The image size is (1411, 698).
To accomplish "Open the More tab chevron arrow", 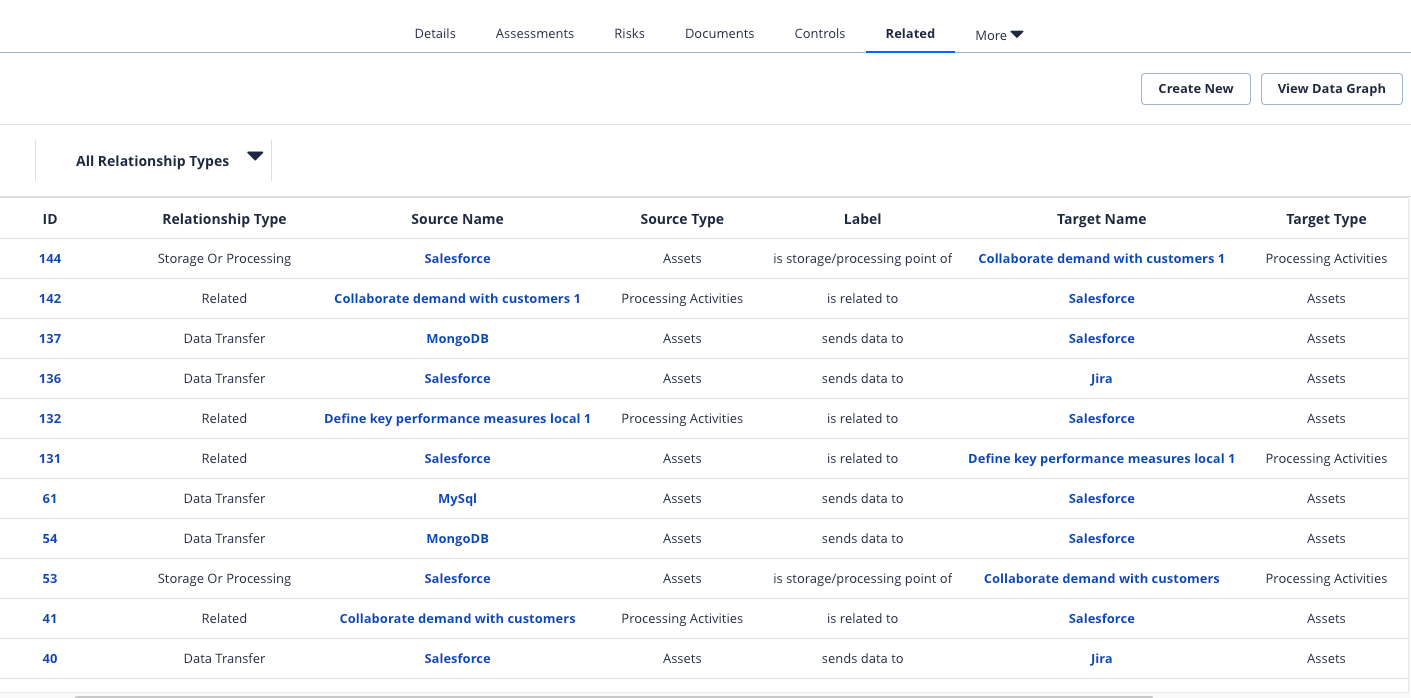I will pyautogui.click(x=1017, y=34).
